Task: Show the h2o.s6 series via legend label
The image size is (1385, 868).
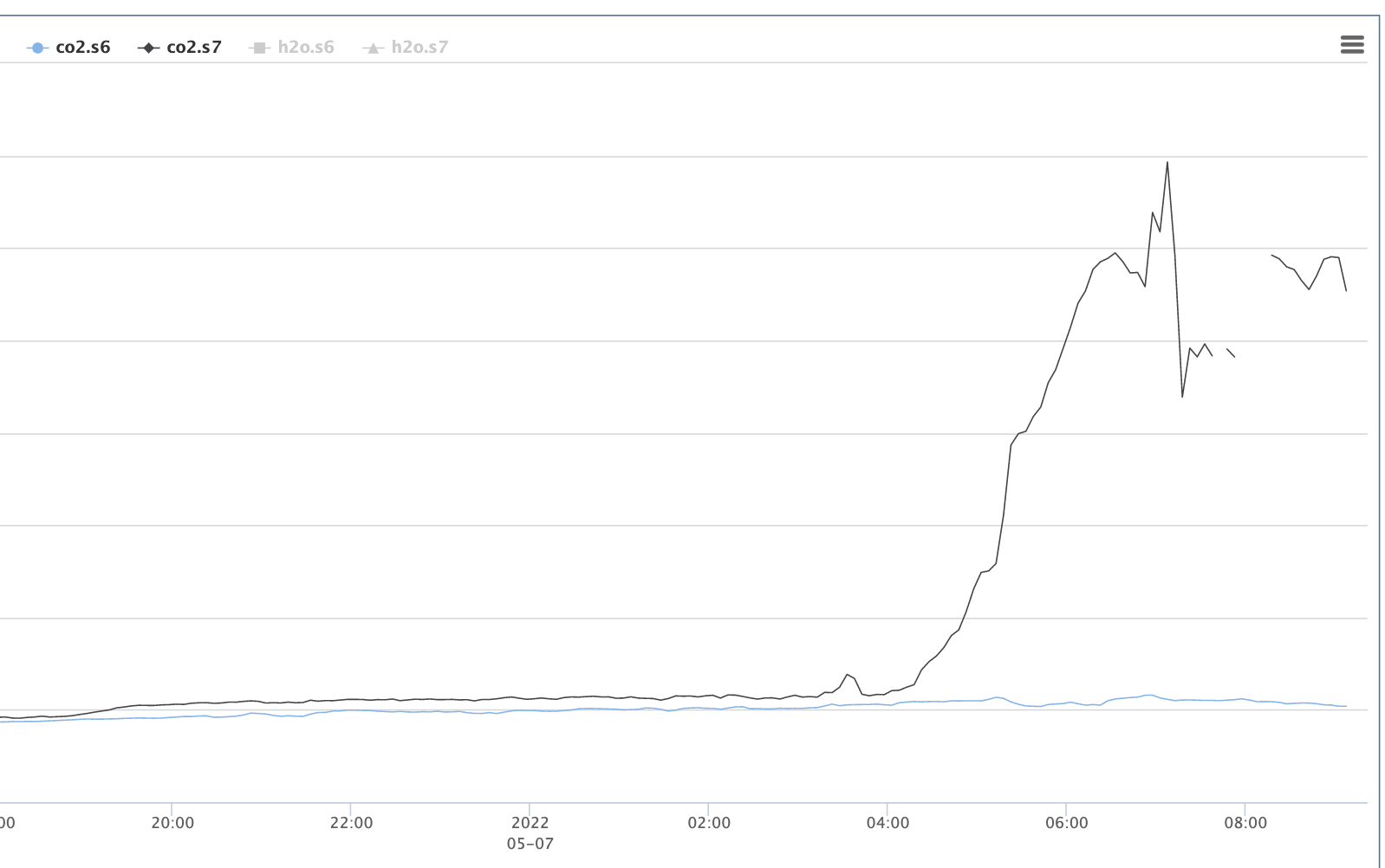Action: (305, 48)
